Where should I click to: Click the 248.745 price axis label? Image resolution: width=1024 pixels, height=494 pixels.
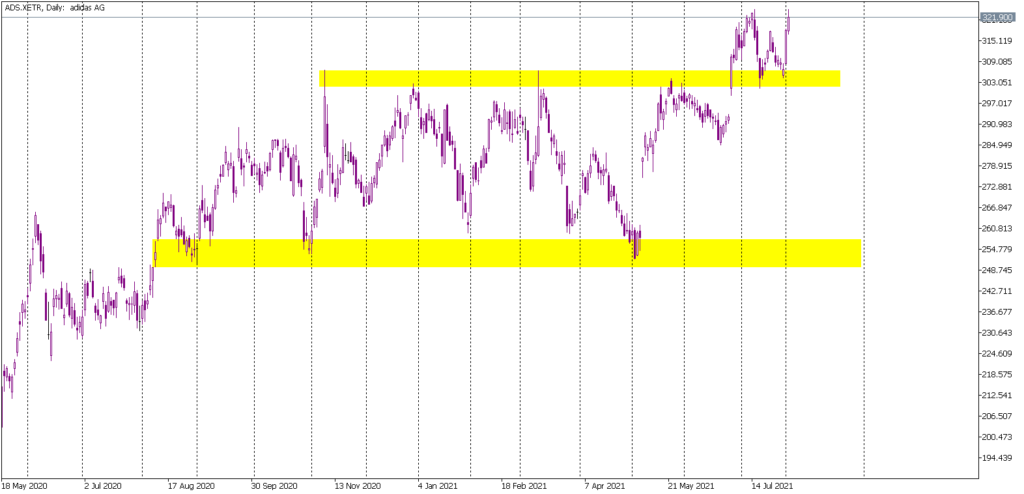tap(997, 271)
